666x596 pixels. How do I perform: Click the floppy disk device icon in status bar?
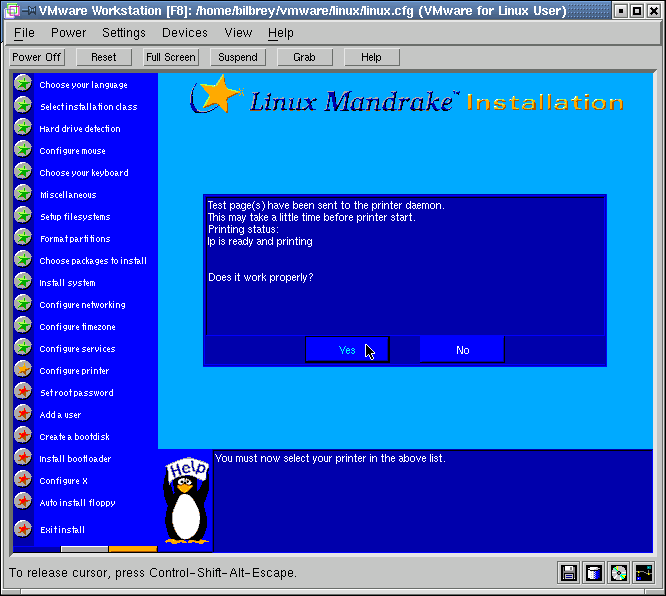tap(569, 573)
